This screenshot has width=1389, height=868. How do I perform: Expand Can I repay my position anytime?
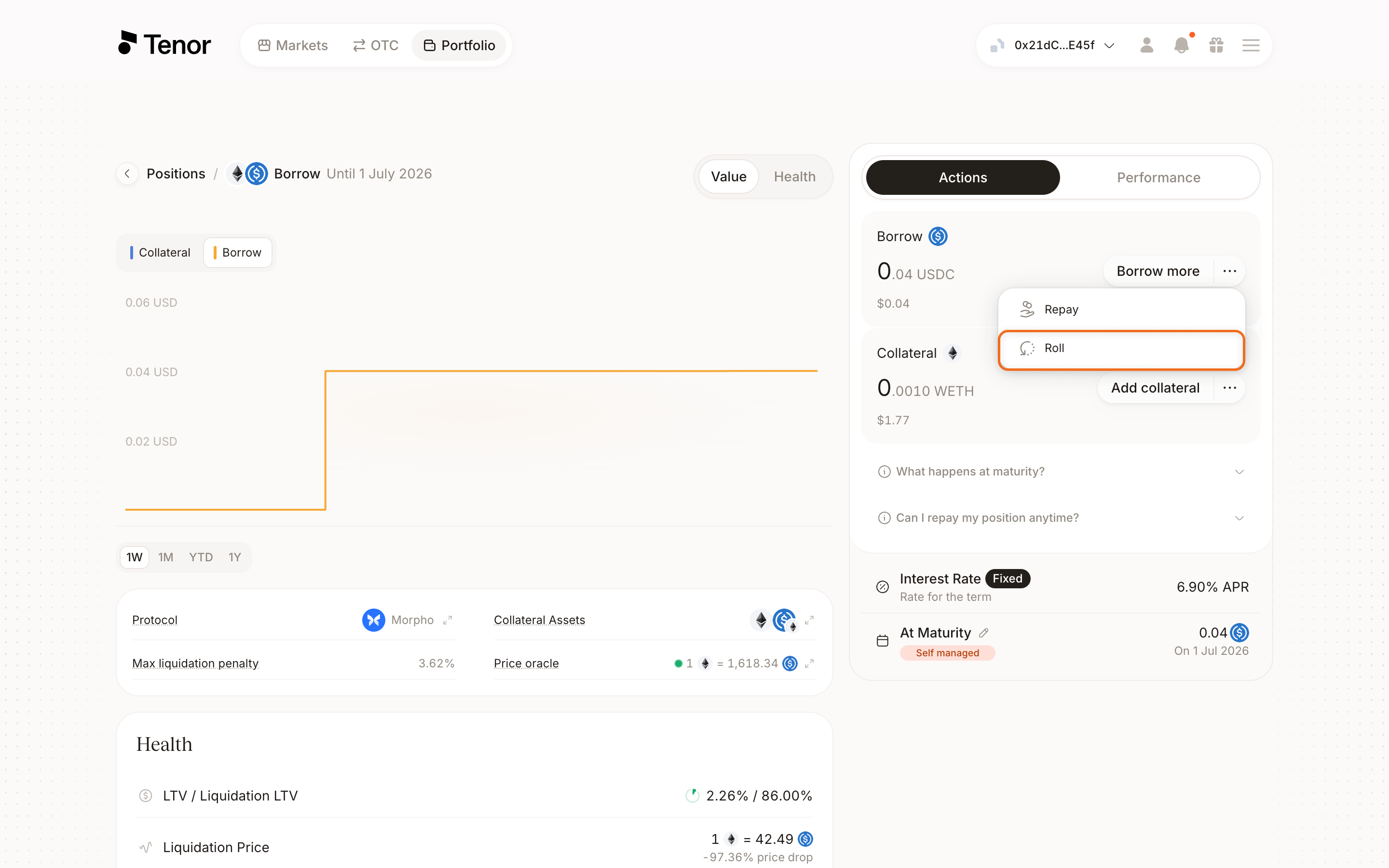point(1061,518)
